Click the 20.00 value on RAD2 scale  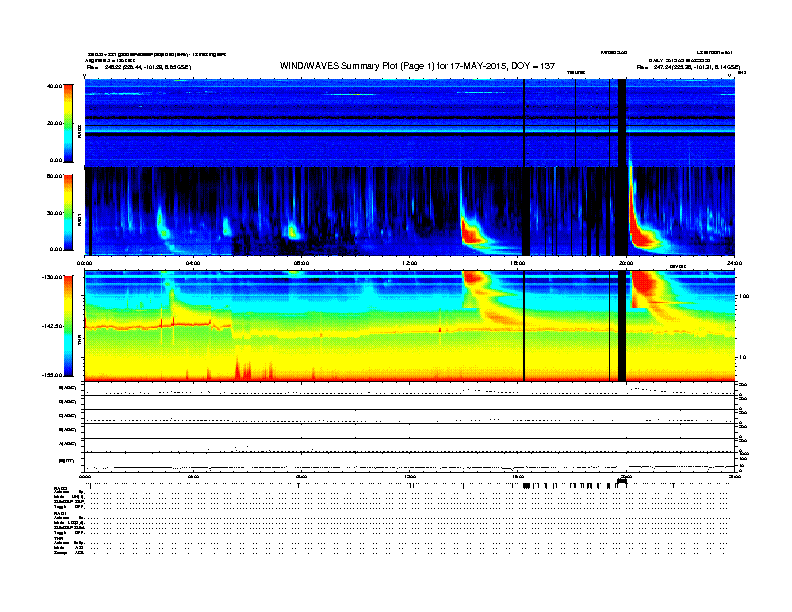[x=54, y=123]
